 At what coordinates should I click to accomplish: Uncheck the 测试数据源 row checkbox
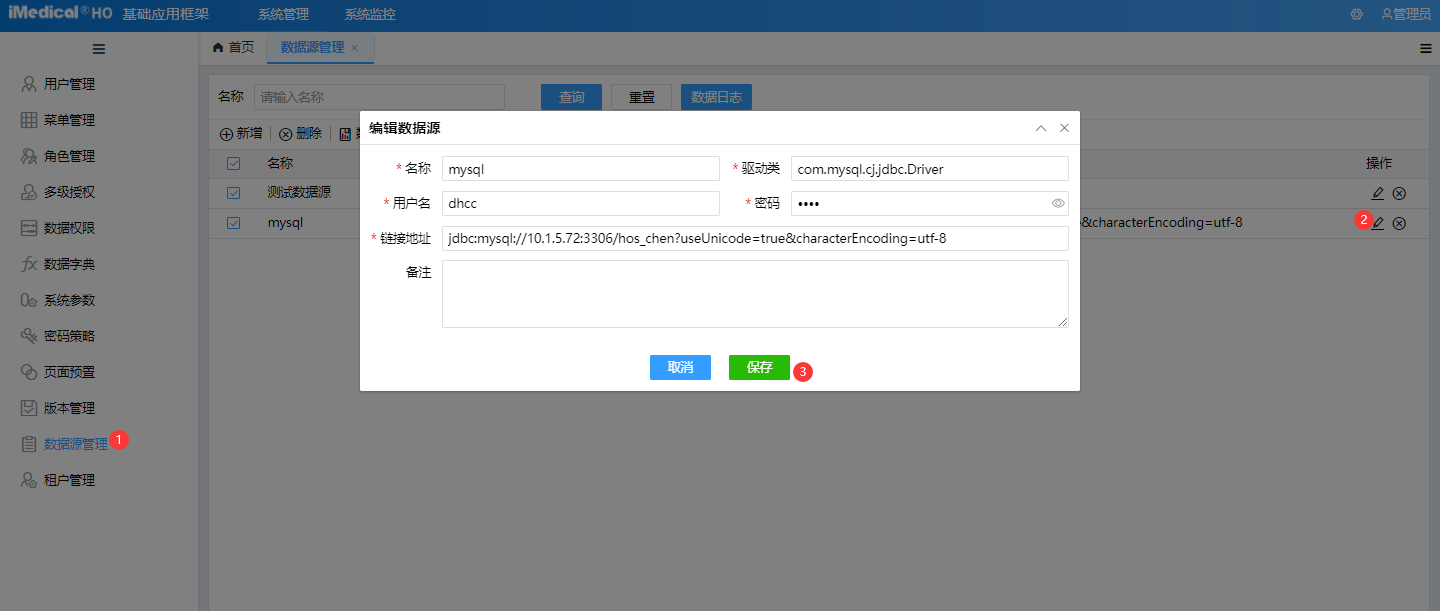point(234,193)
